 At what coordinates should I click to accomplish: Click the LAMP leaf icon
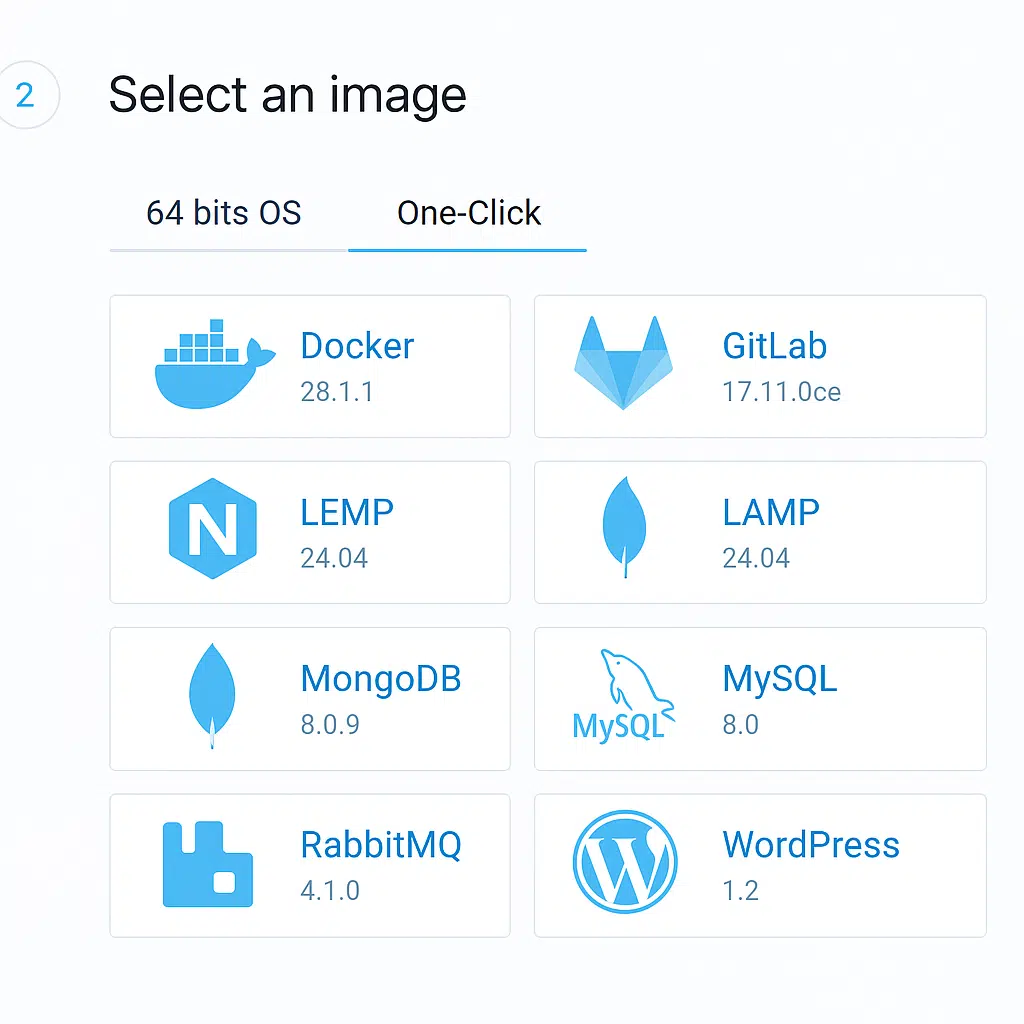click(624, 526)
